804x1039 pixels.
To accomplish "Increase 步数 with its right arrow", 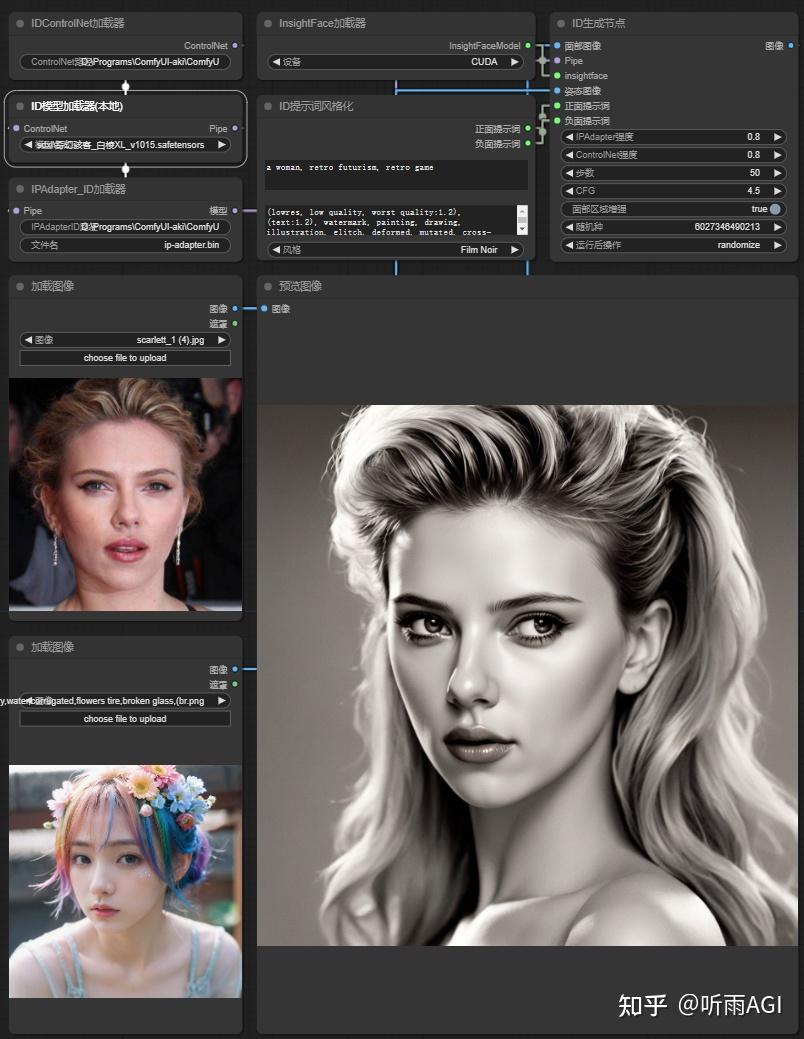I will [776, 173].
